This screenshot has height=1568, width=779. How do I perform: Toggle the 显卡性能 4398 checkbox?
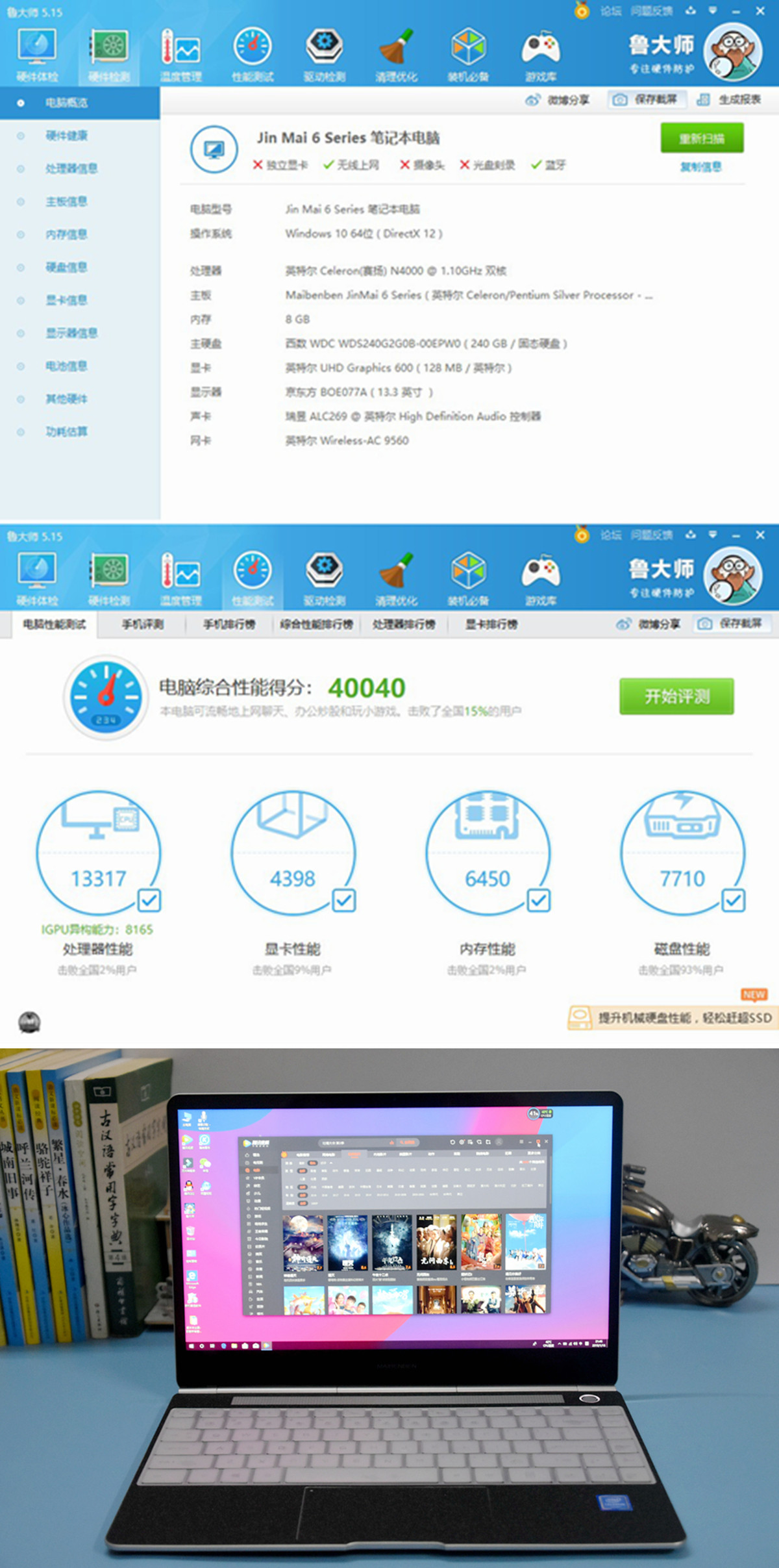click(x=344, y=900)
